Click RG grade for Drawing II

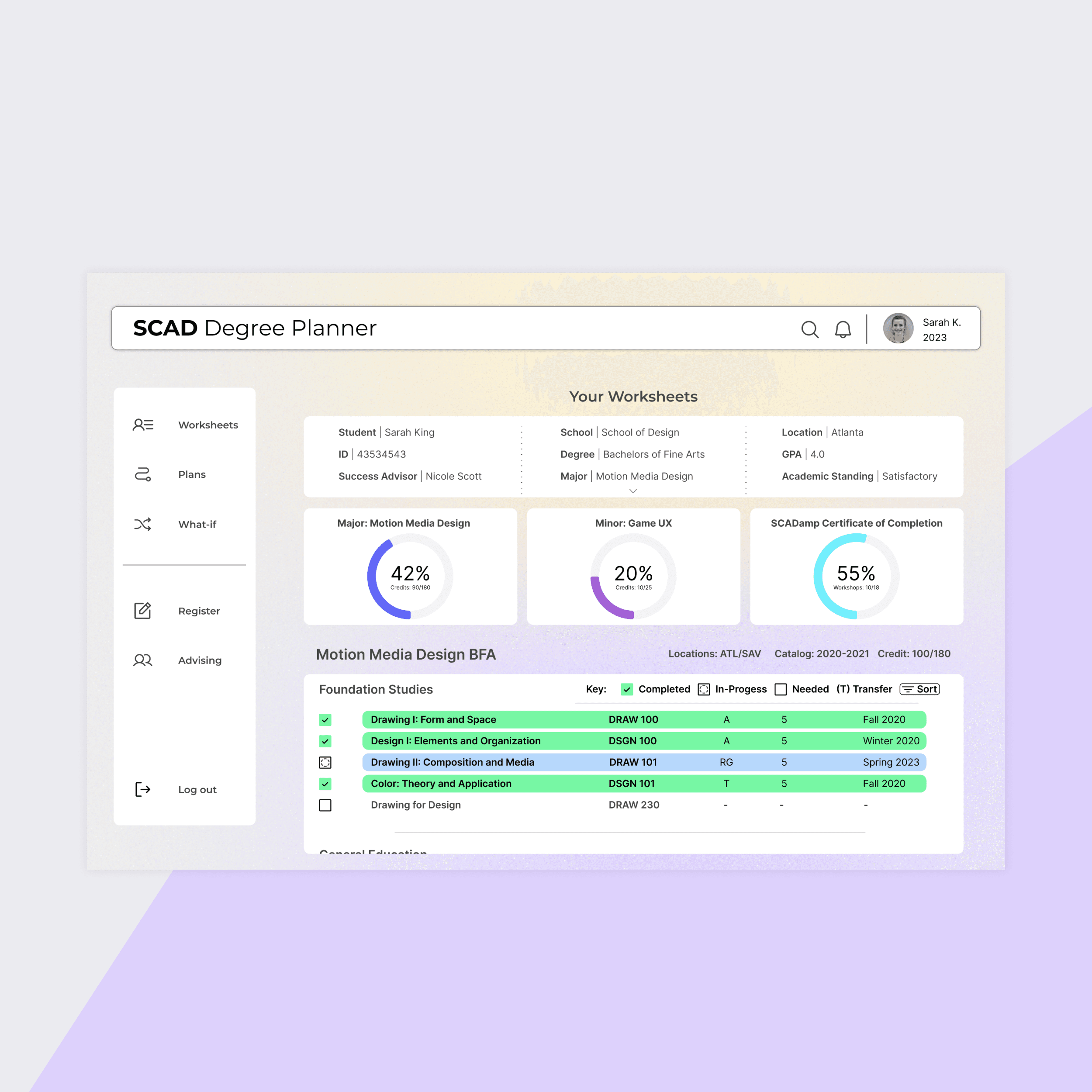[726, 763]
